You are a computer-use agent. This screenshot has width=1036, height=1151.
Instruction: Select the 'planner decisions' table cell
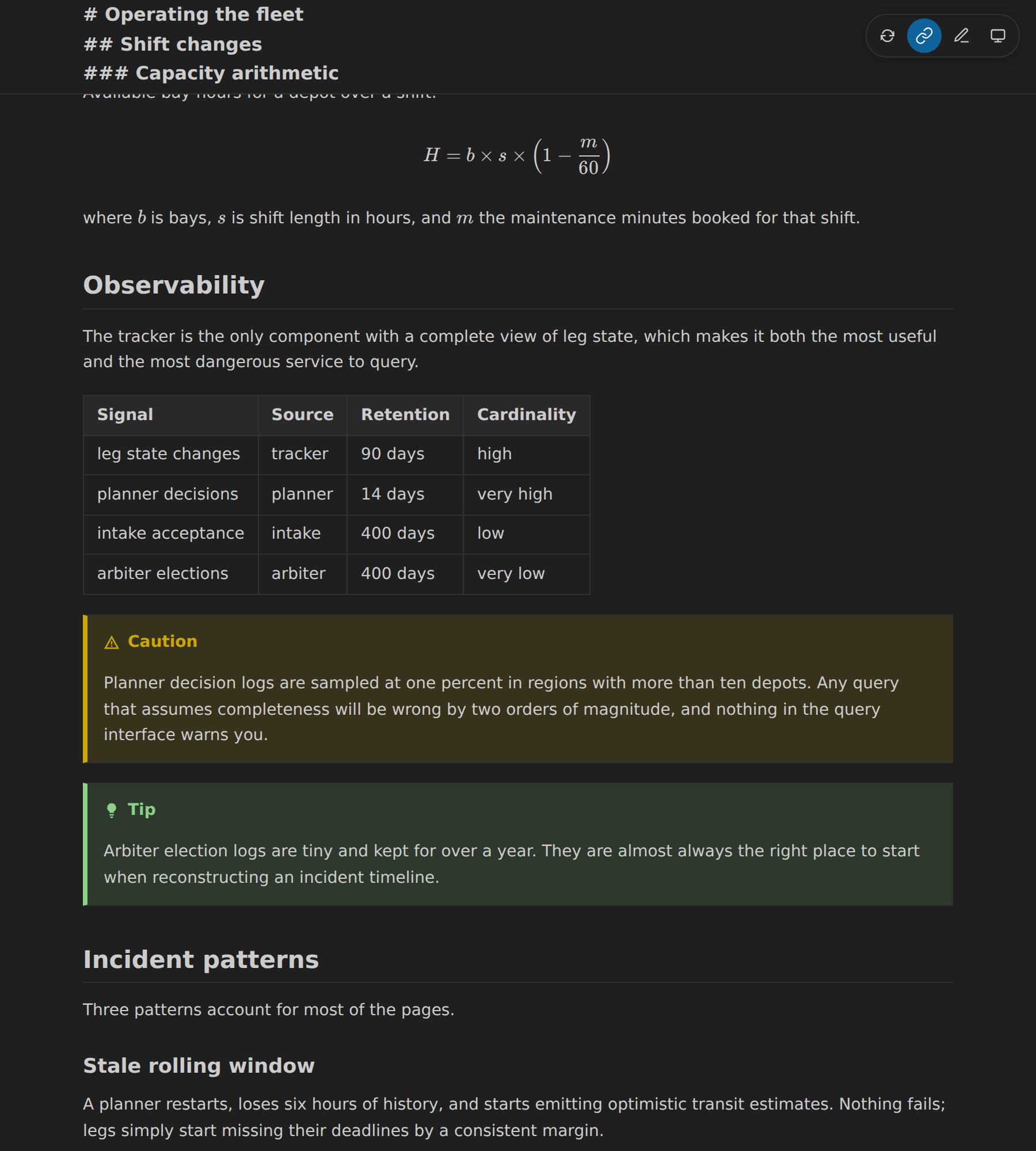tap(171, 494)
